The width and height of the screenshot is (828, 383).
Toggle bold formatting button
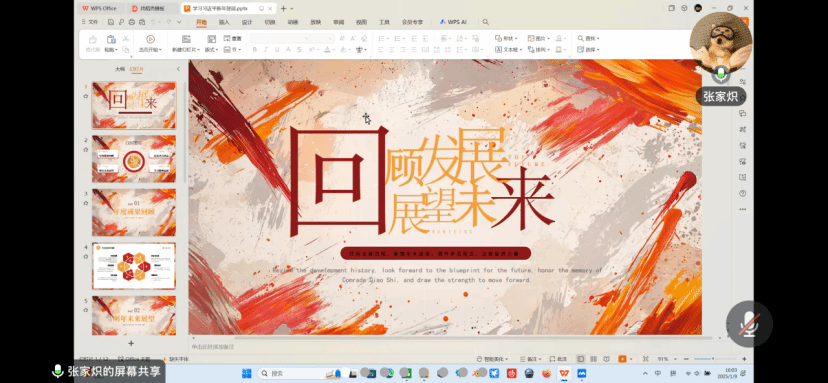click(254, 50)
